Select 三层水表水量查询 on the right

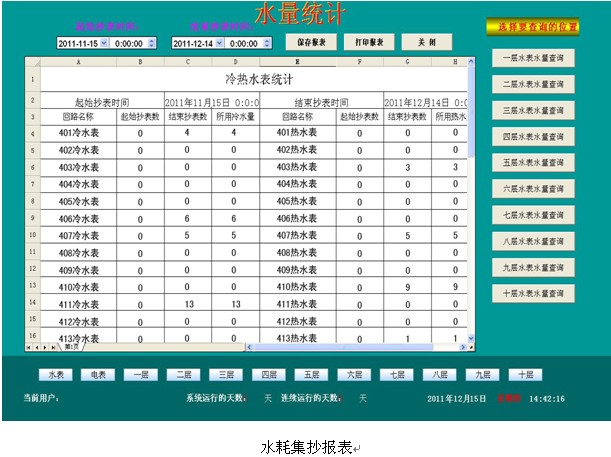coord(533,110)
